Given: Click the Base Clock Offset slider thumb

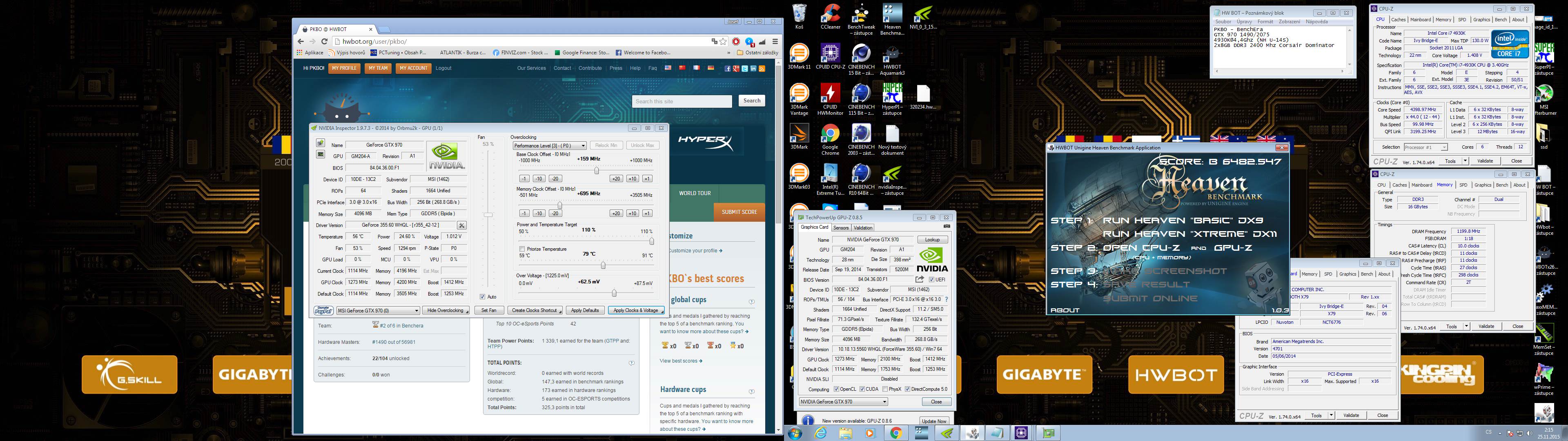Looking at the screenshot, I should click(x=597, y=171).
